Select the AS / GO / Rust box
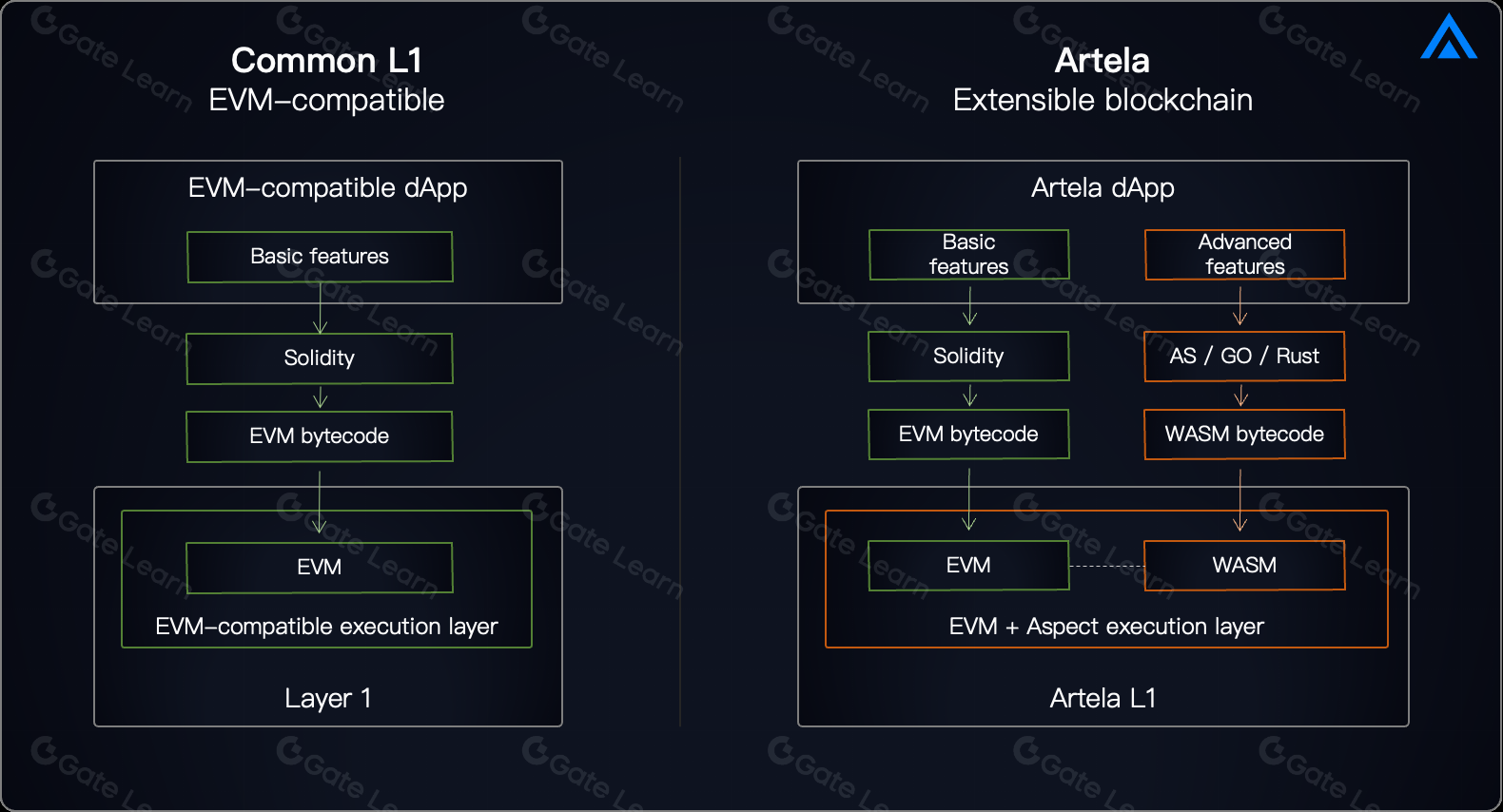Screen dimensions: 1503x812 [1244, 357]
